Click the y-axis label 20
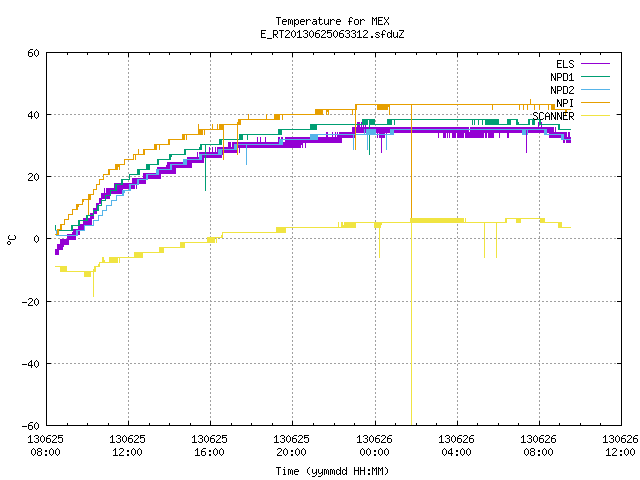The height and width of the screenshot is (480, 640). coord(33,177)
